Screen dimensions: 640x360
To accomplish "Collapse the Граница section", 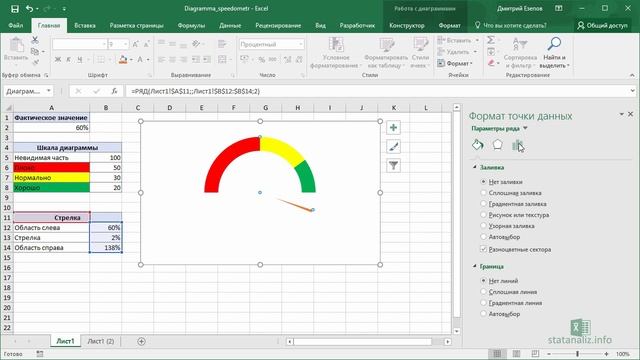I will (x=475, y=266).
